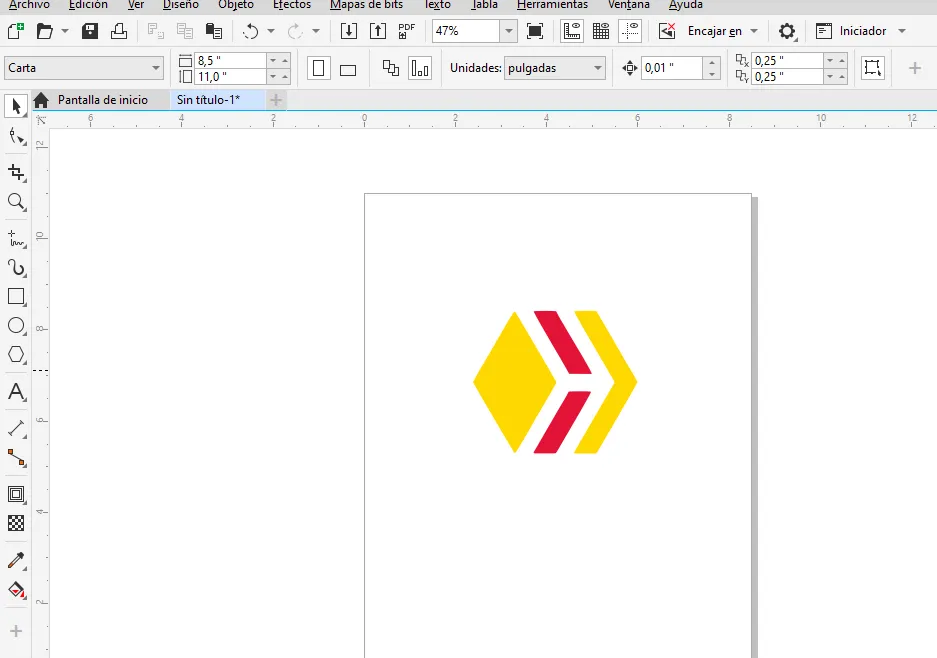Viewport: 937px width, 658px height.
Task: Select the Connector tool
Action: coord(17,458)
